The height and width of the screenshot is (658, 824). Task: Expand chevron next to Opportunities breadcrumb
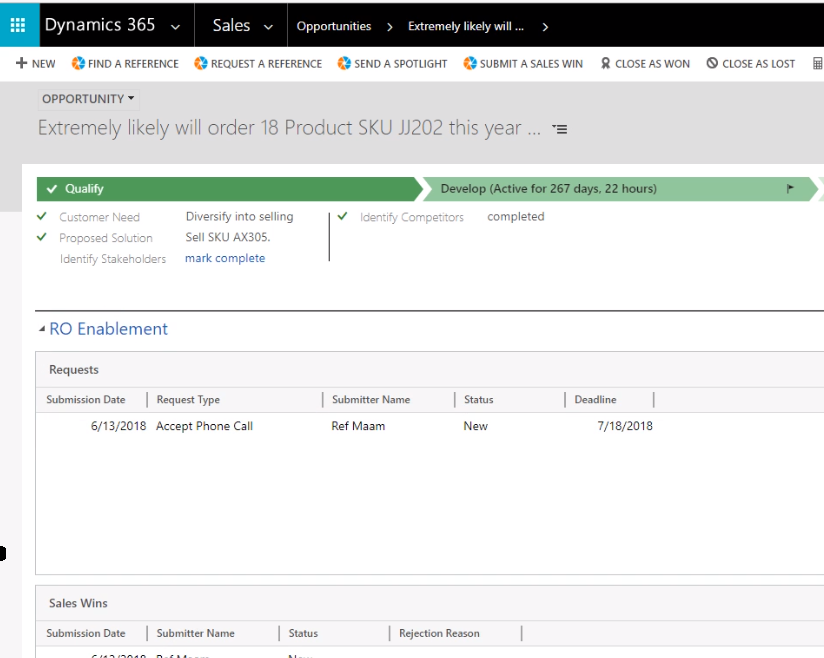pos(389,27)
